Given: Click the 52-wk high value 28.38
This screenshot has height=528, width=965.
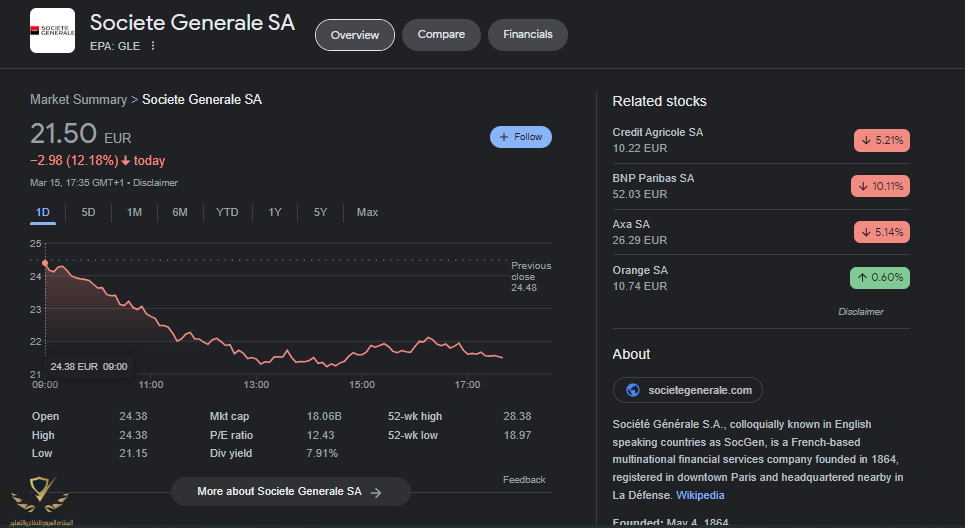Looking at the screenshot, I should tap(517, 417).
